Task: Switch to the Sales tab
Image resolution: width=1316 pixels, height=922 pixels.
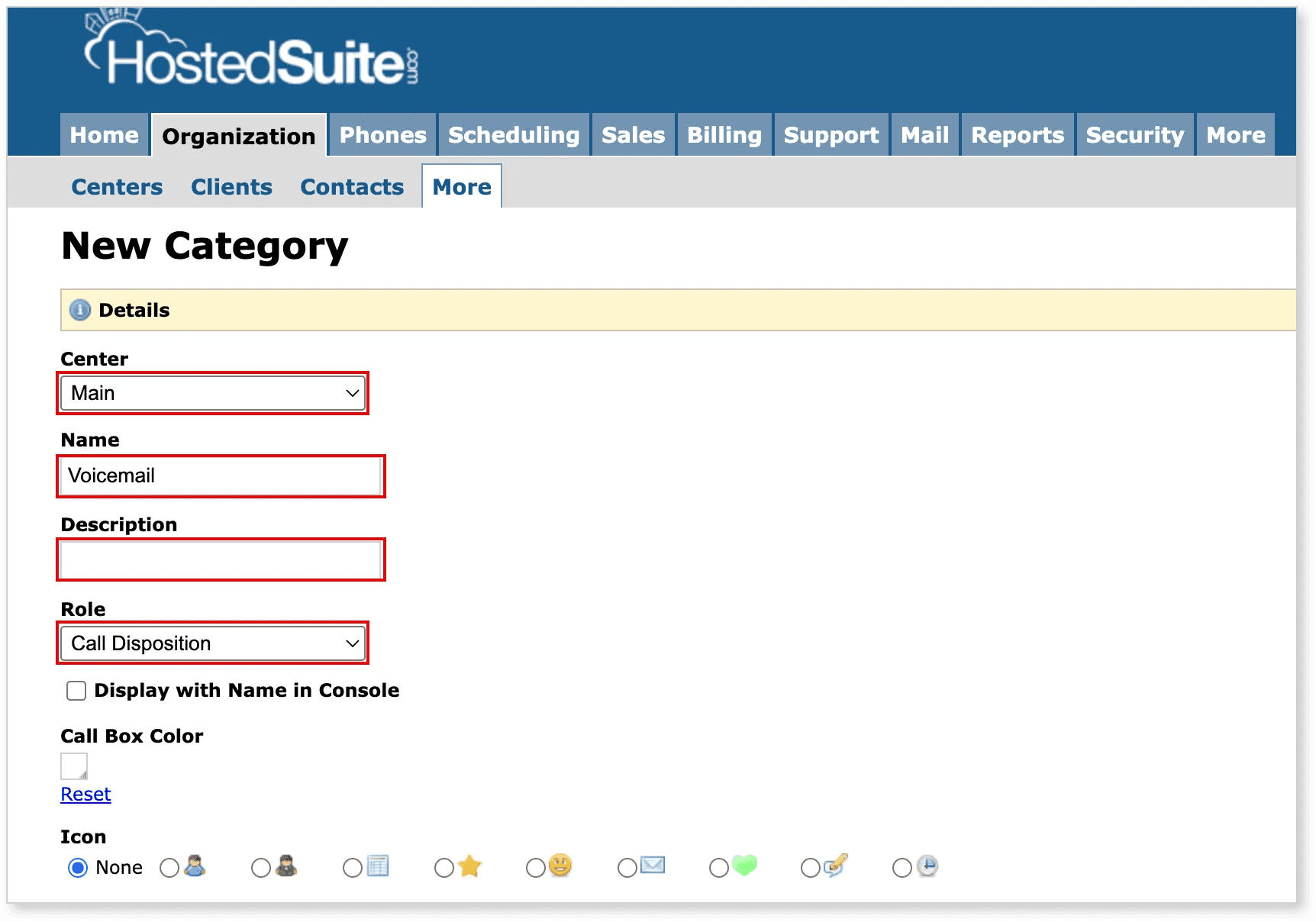Action: 634,135
